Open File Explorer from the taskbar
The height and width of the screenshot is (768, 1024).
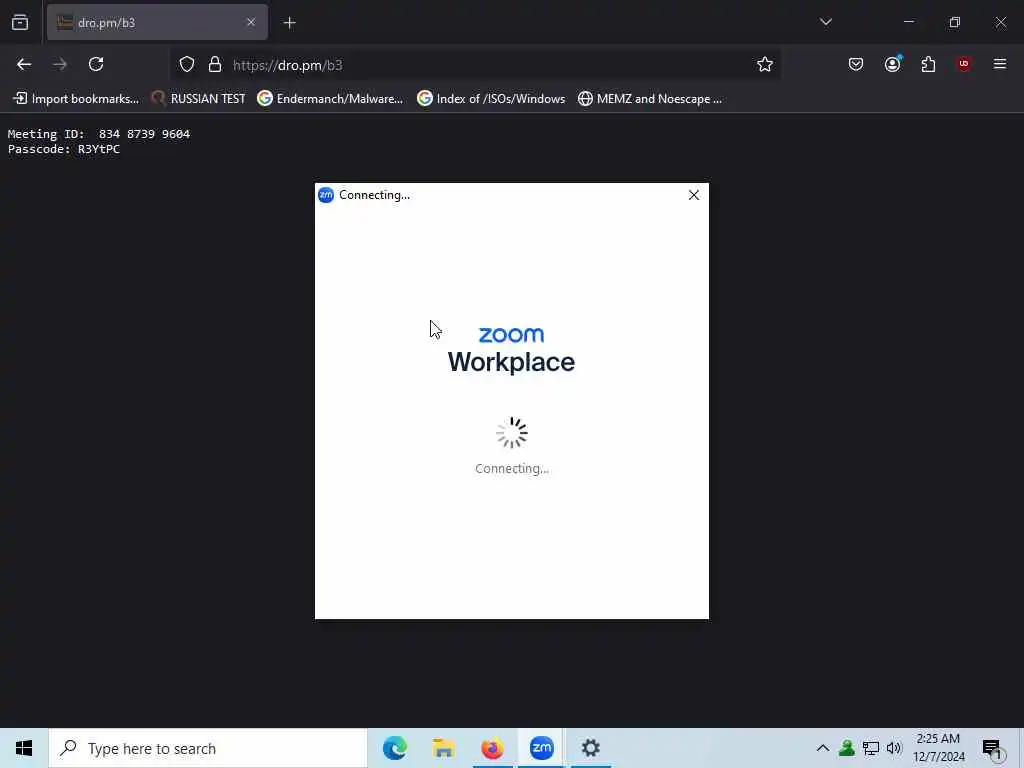tap(443, 748)
